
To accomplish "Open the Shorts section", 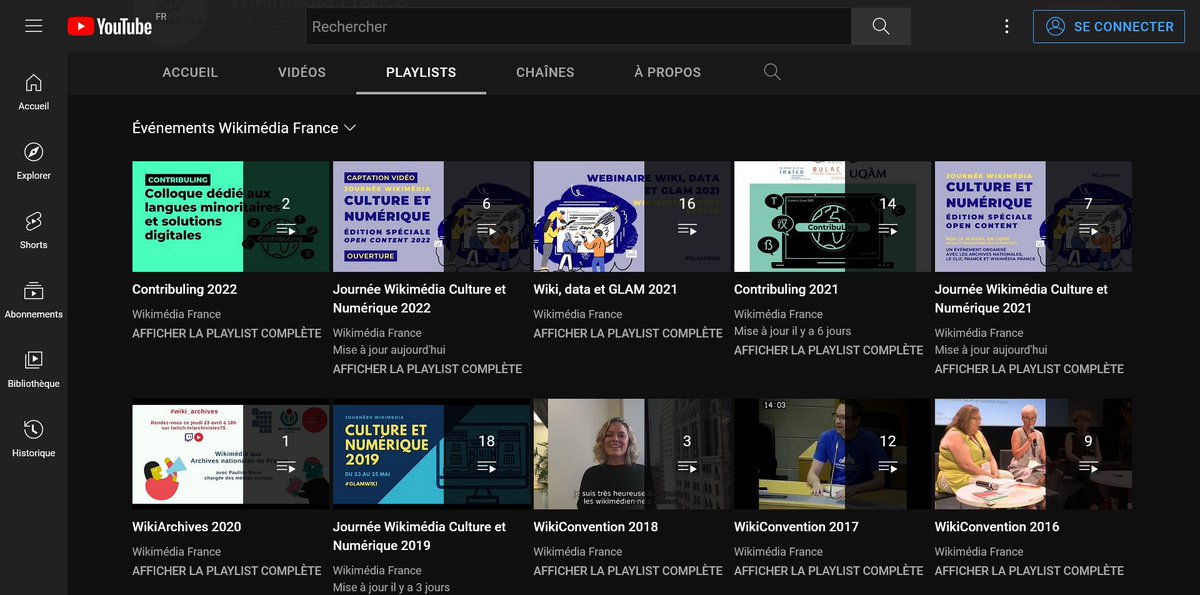I will (x=33, y=232).
